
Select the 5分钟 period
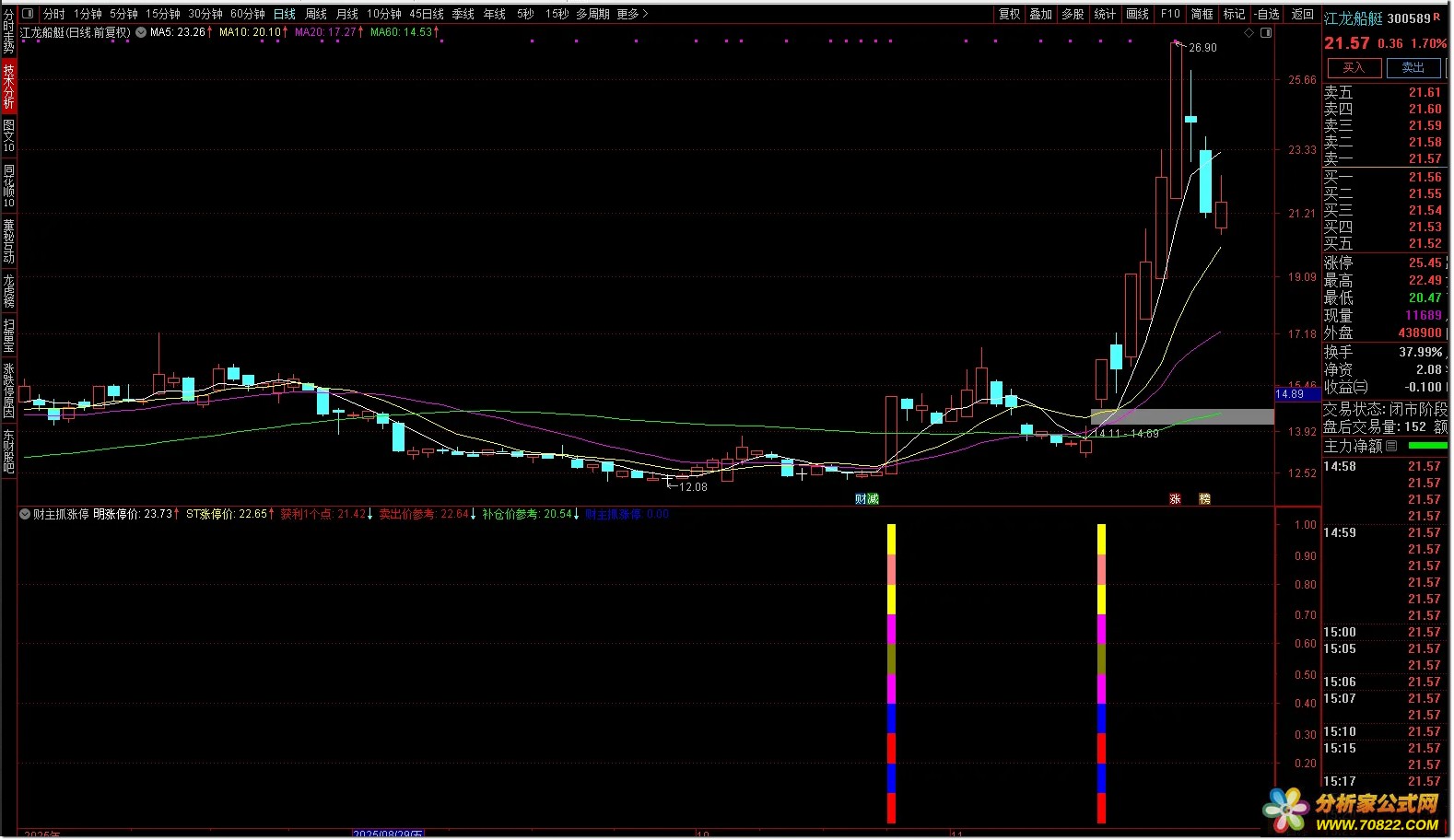click(x=123, y=14)
